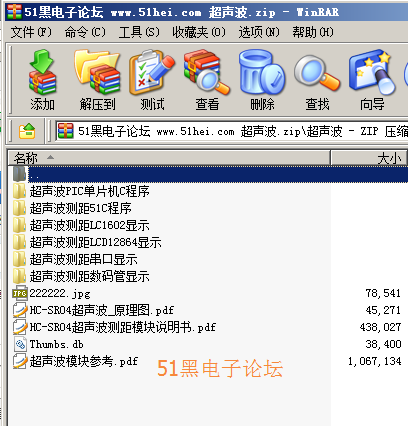Select folder name 超声波测距LCD12864显示

coord(95,242)
